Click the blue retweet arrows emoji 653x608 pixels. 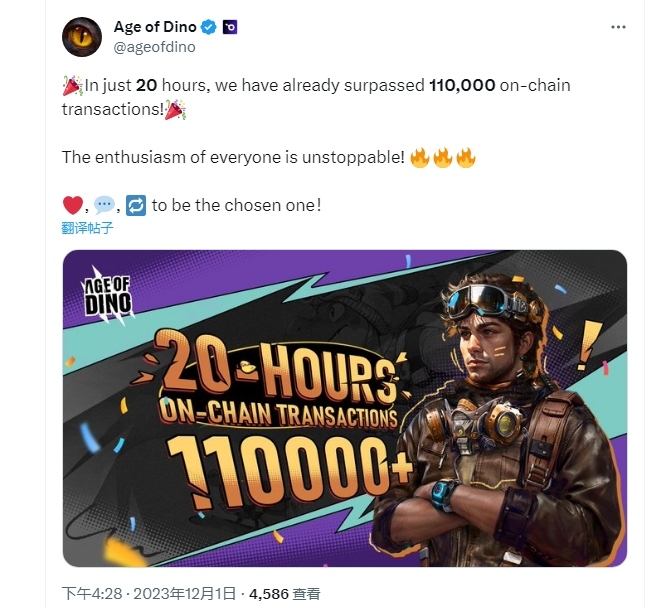pyautogui.click(x=136, y=205)
